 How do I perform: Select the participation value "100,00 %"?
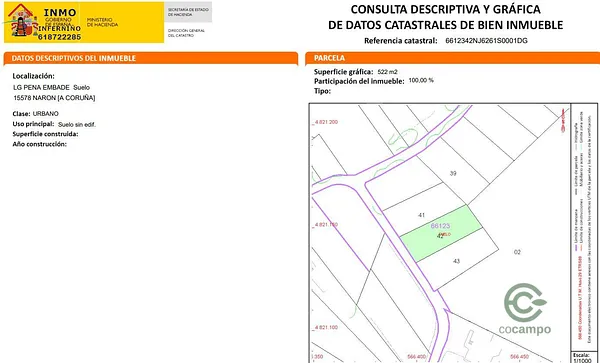tap(421, 81)
